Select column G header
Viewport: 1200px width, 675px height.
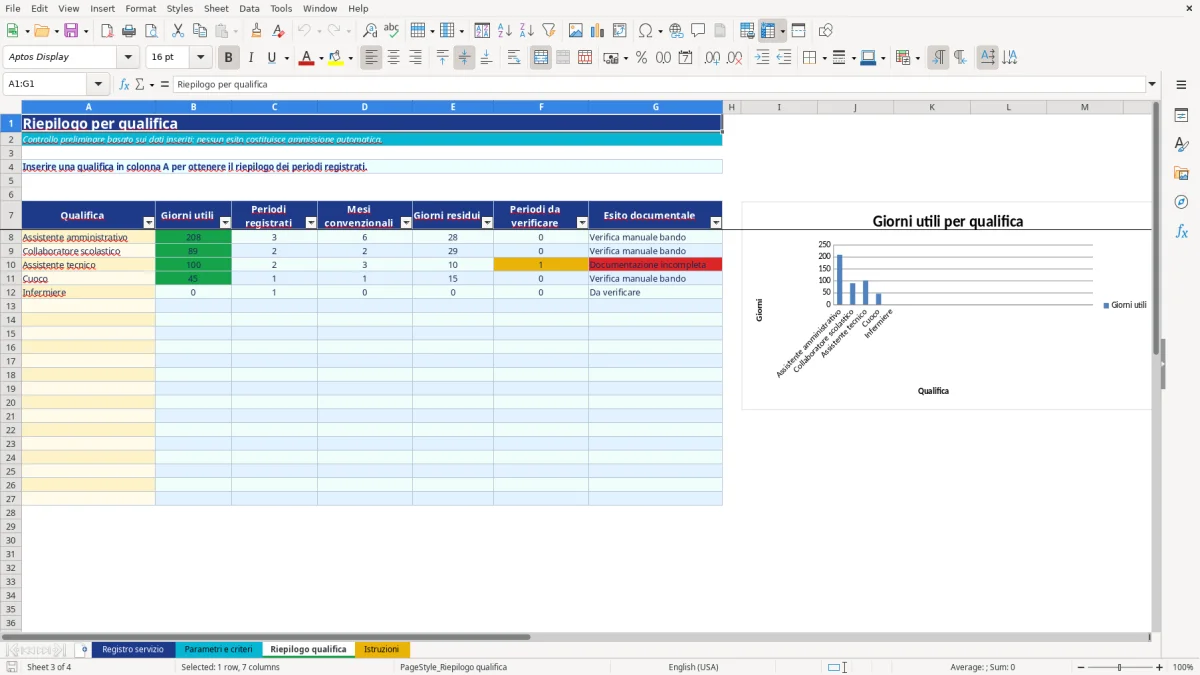point(655,107)
